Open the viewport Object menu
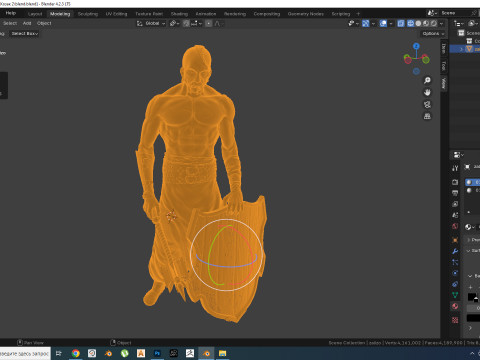Image resolution: width=480 pixels, height=360 pixels. (x=44, y=23)
